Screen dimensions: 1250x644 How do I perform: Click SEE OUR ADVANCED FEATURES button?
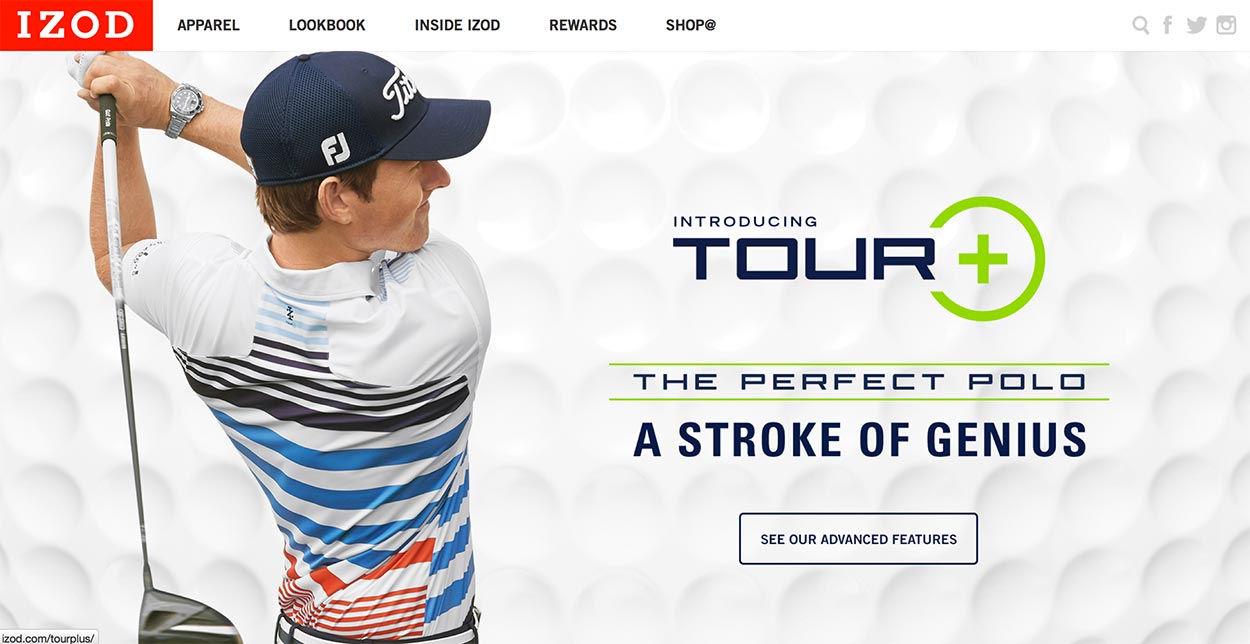(x=858, y=539)
